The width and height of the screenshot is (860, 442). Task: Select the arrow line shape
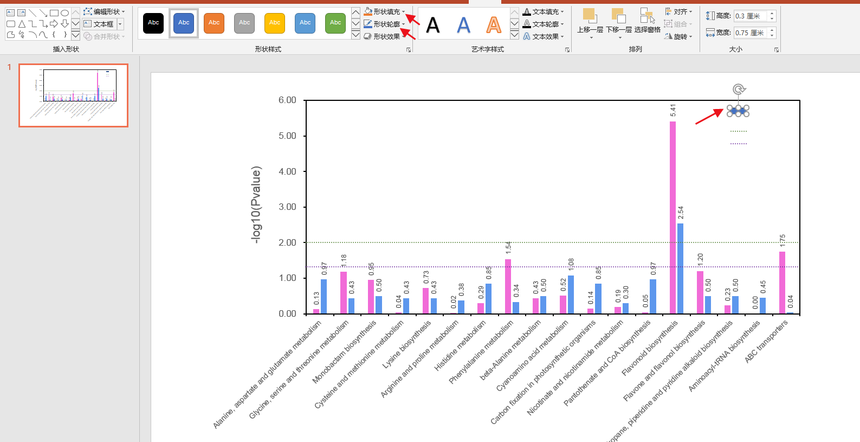[43, 13]
